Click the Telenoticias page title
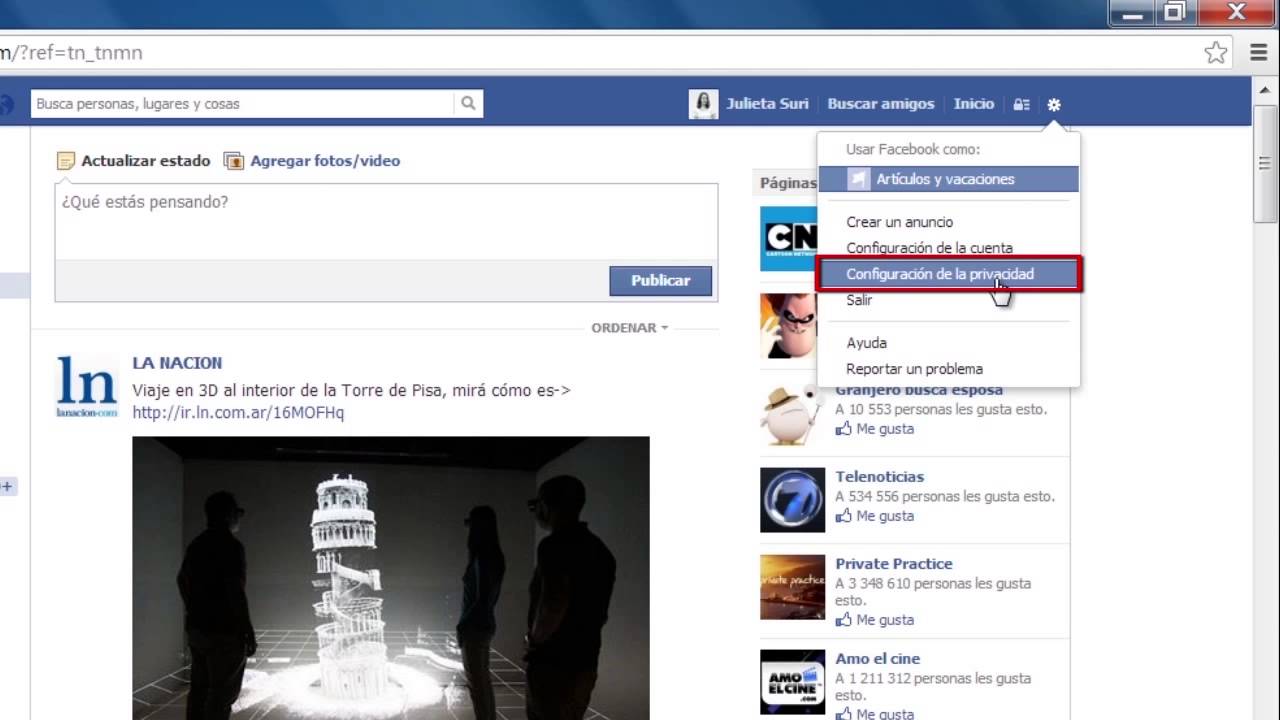 (x=880, y=477)
